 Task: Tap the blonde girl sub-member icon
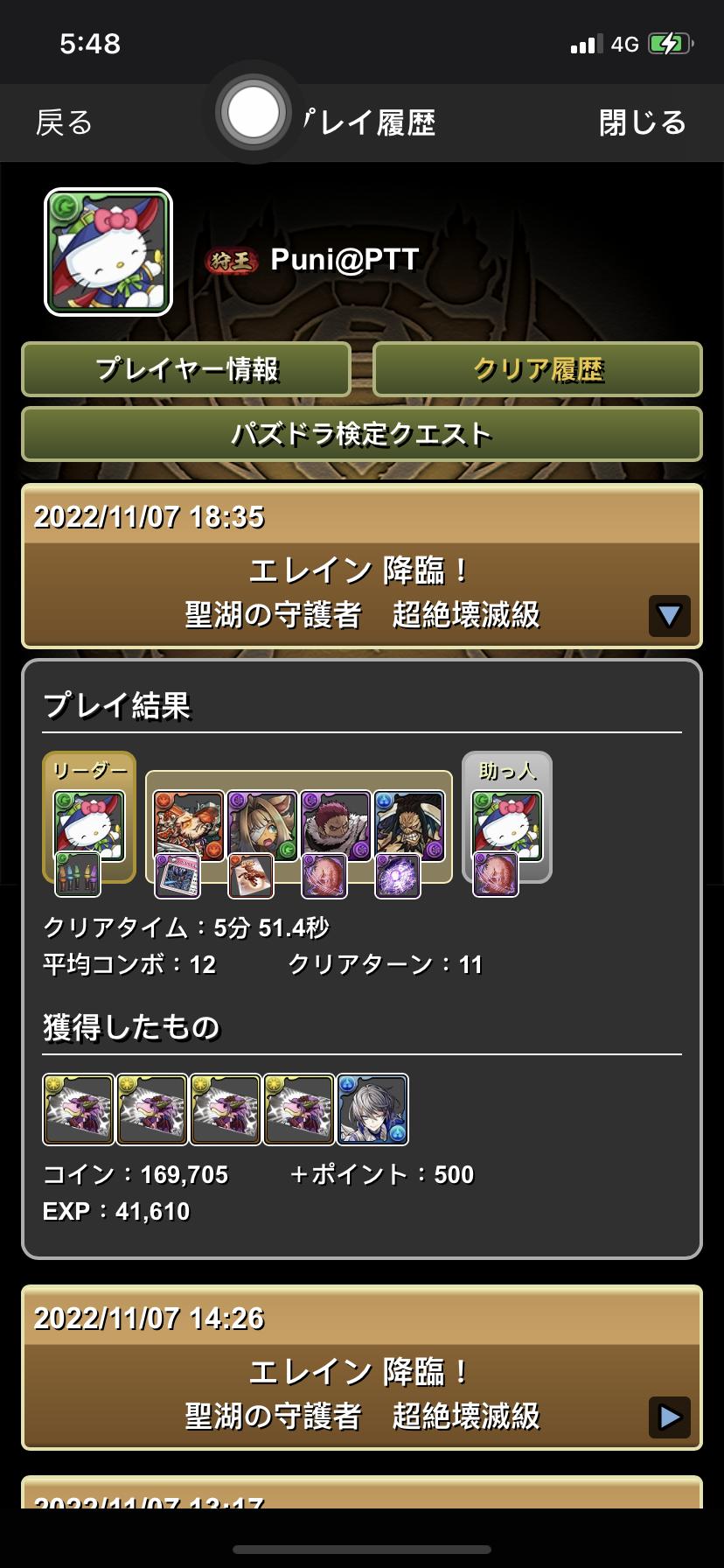263,826
